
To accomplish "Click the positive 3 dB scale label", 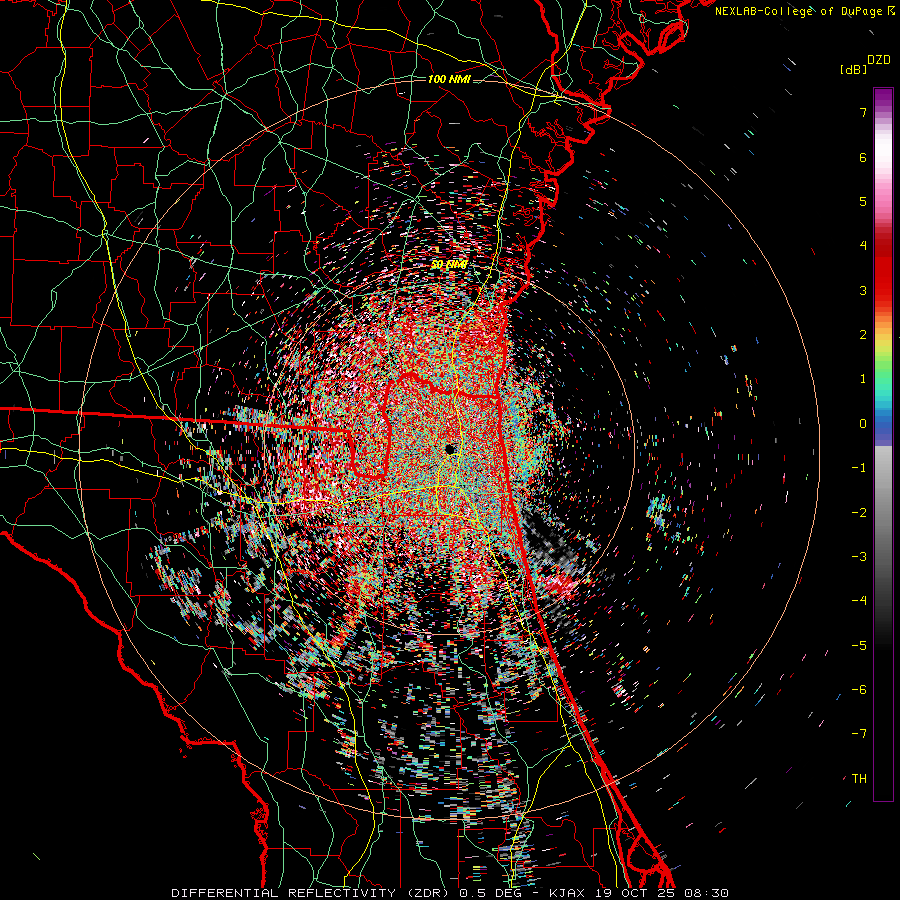I will (x=863, y=290).
